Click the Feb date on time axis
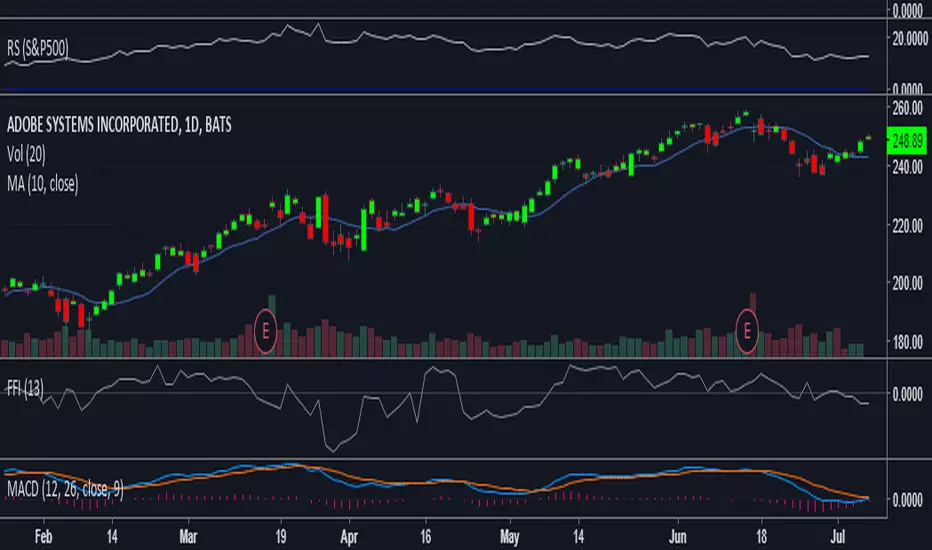 coord(43,537)
